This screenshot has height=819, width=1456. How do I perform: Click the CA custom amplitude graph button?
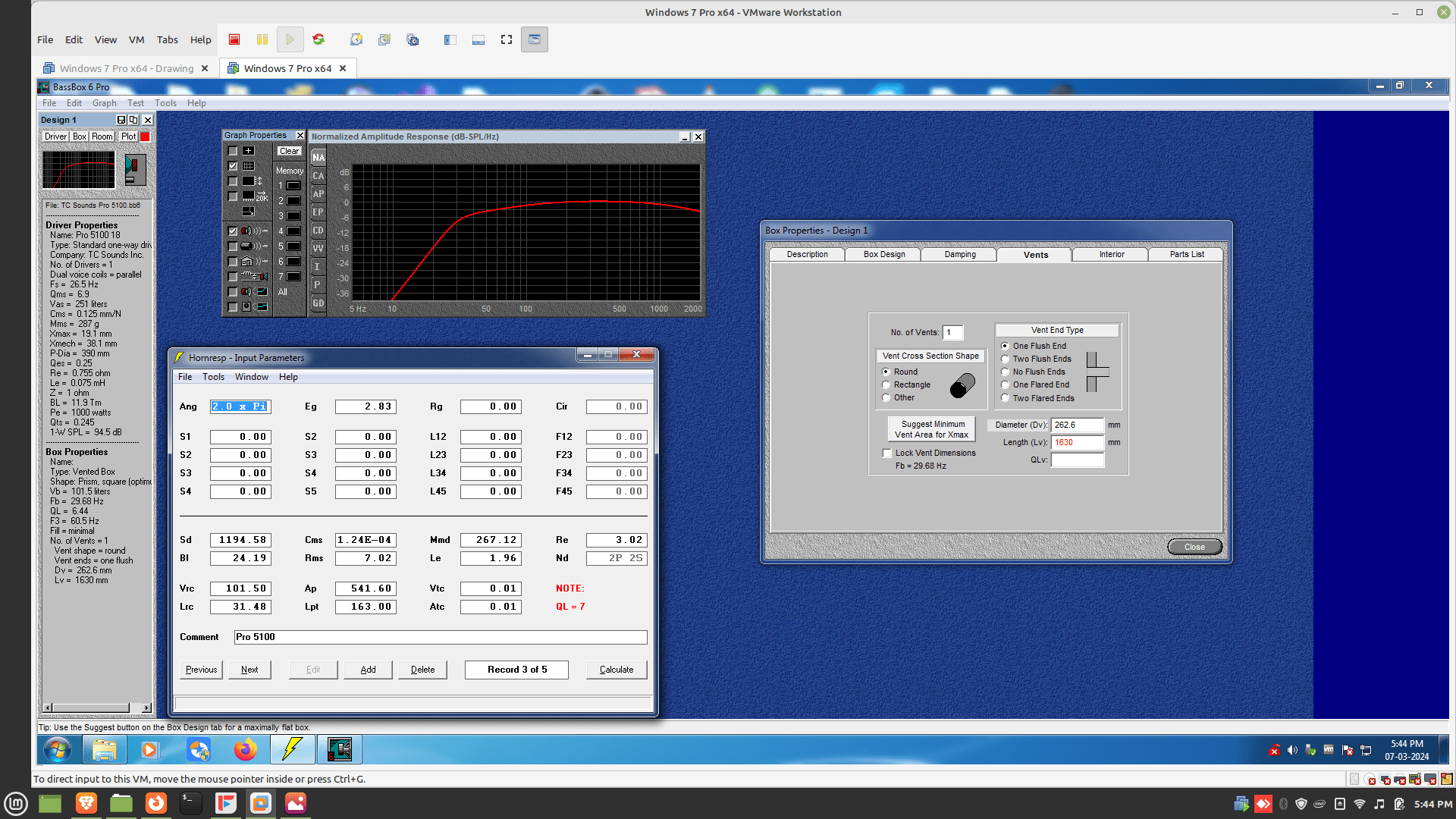[x=318, y=176]
